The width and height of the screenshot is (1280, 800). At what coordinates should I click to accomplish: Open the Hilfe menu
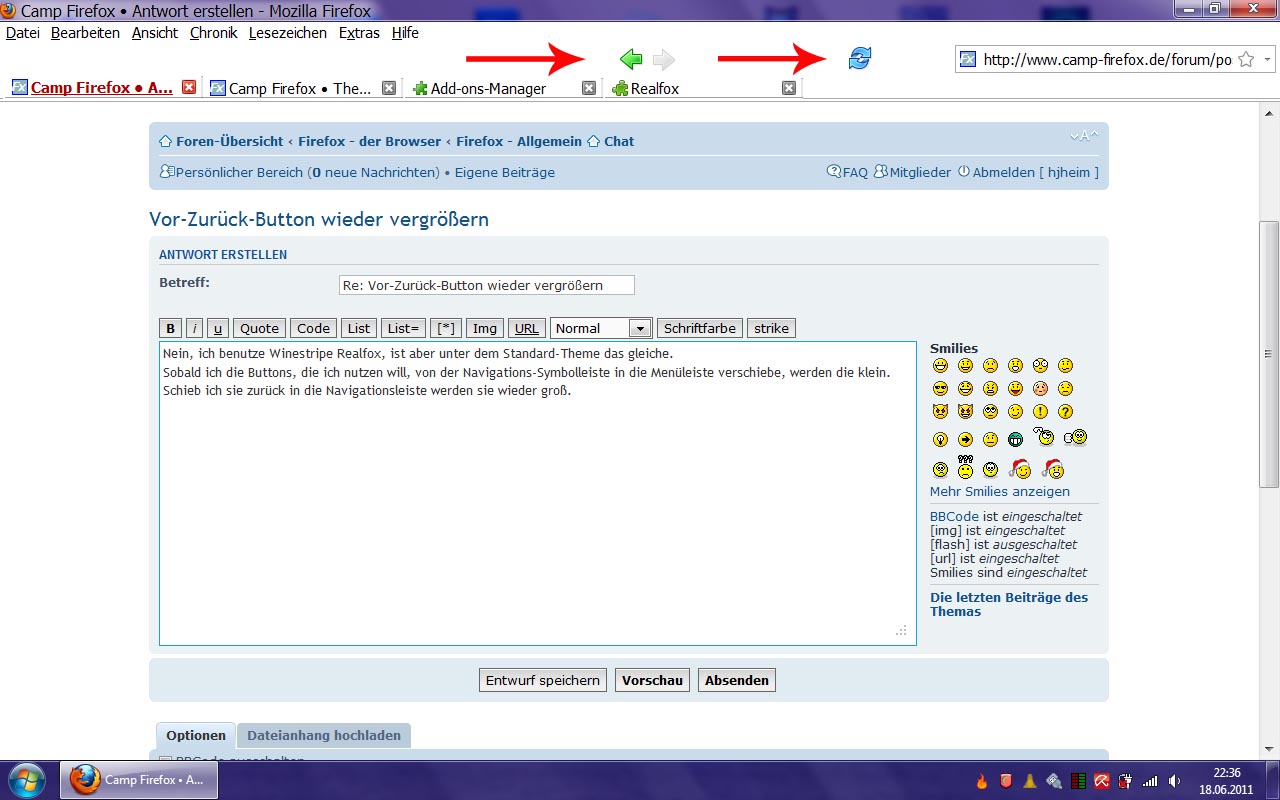(405, 33)
